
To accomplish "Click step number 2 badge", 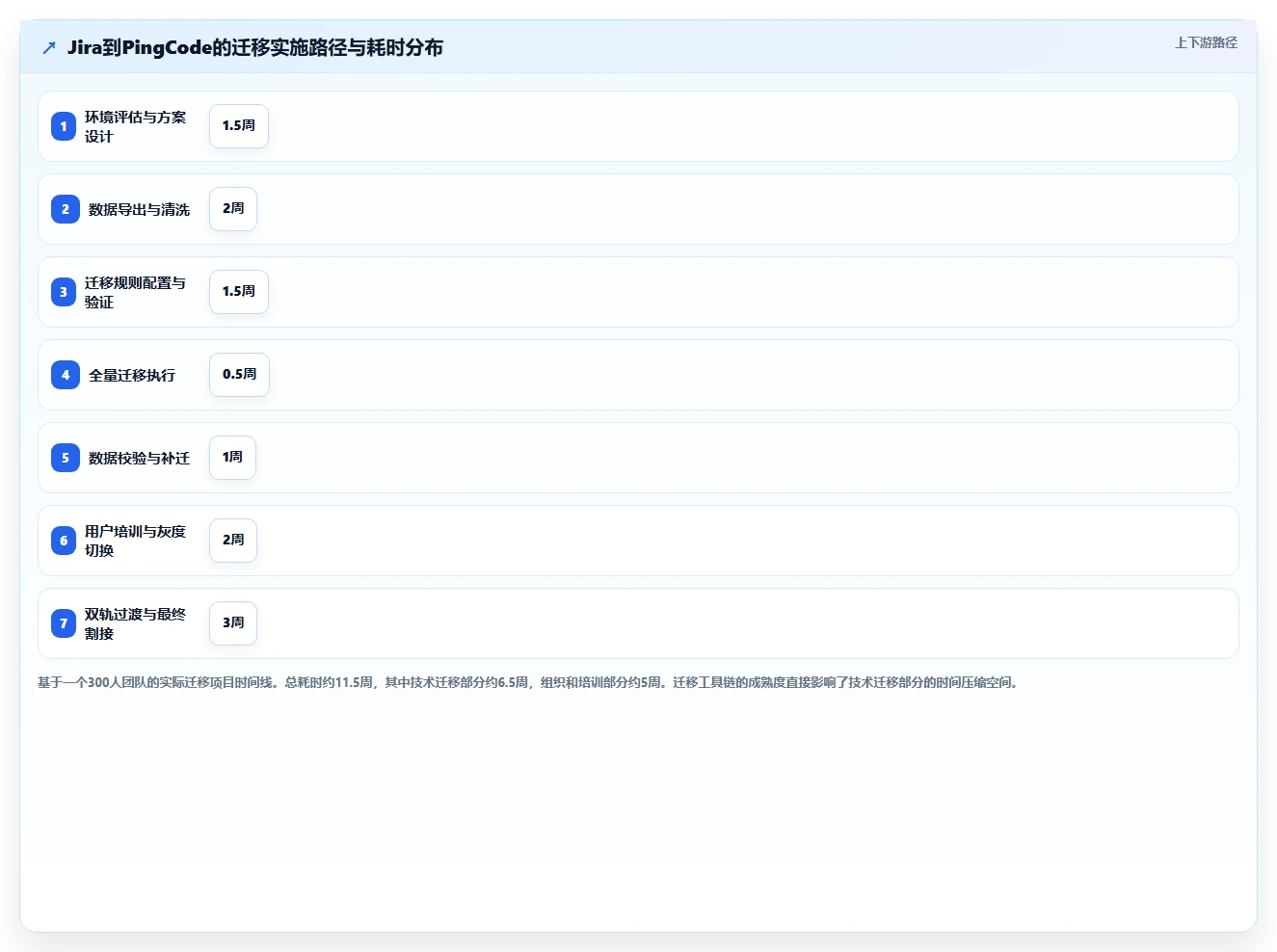I will pyautogui.click(x=66, y=209).
